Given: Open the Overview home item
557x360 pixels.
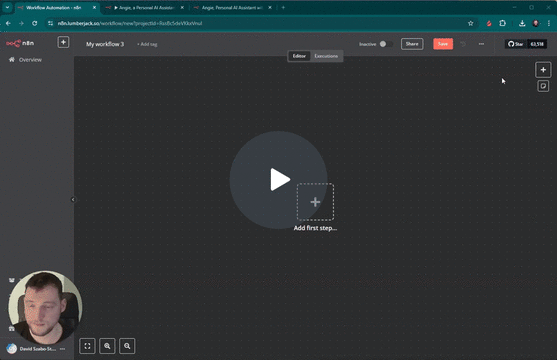Looking at the screenshot, I should coord(25,60).
